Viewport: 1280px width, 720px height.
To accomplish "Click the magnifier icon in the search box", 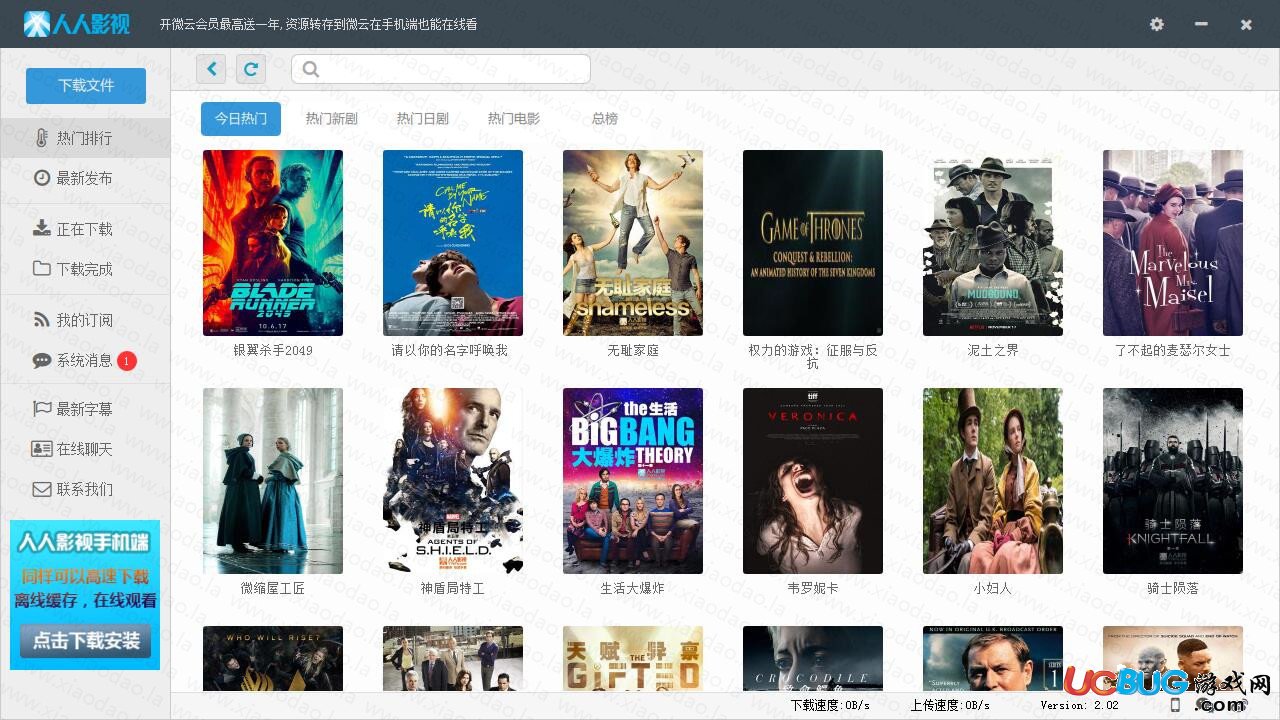I will (x=311, y=69).
